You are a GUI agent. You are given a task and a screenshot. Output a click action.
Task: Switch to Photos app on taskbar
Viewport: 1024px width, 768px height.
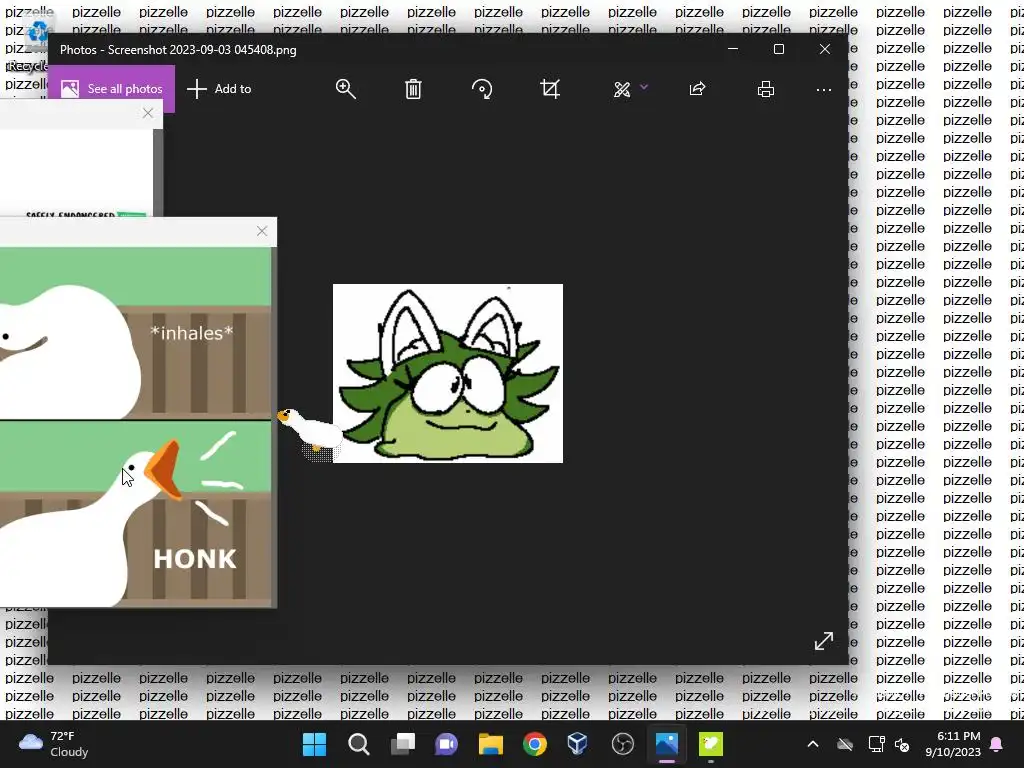pos(667,744)
